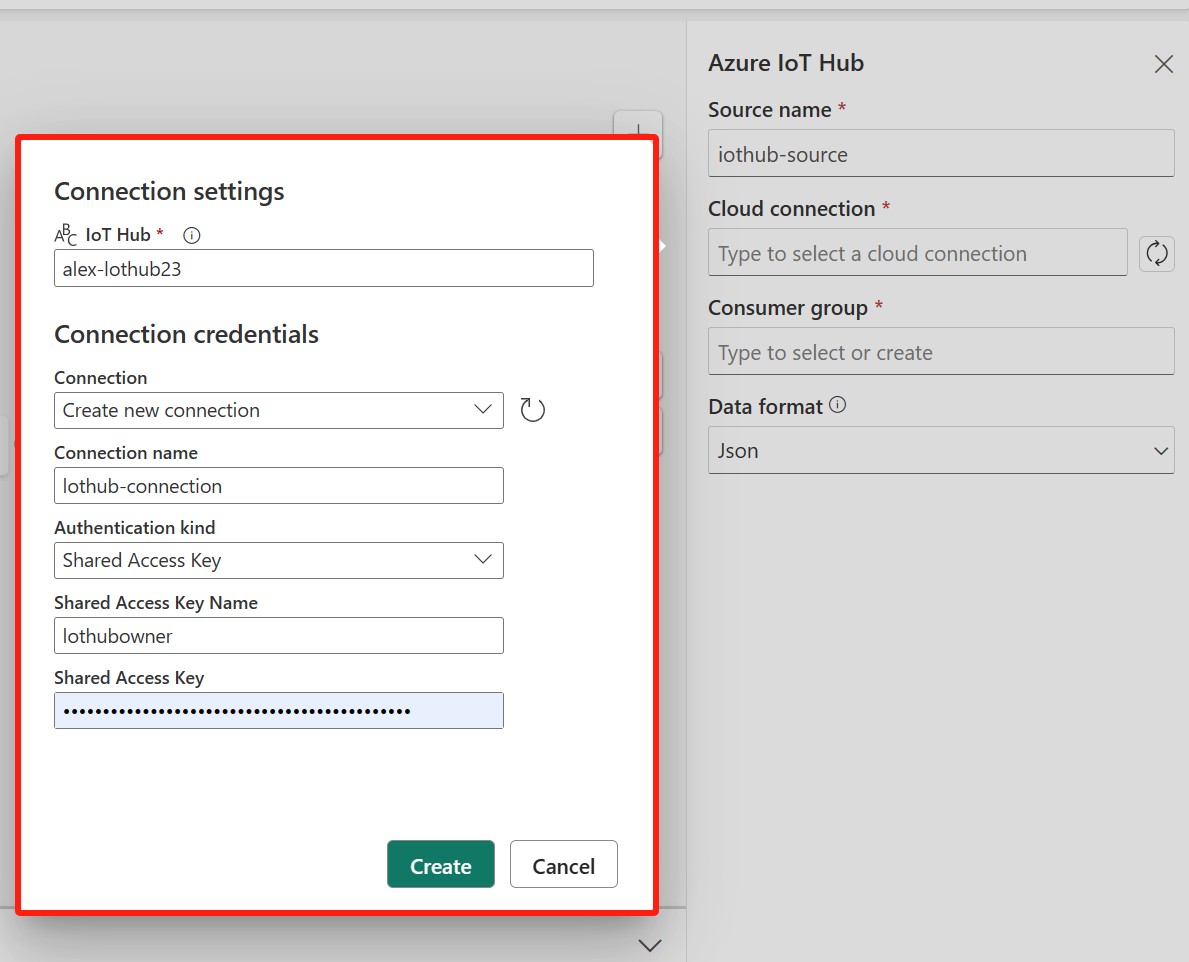Image resolution: width=1189 pixels, height=962 pixels.
Task: Click the refresh icon beside Connection dropdown
Action: pos(532,410)
